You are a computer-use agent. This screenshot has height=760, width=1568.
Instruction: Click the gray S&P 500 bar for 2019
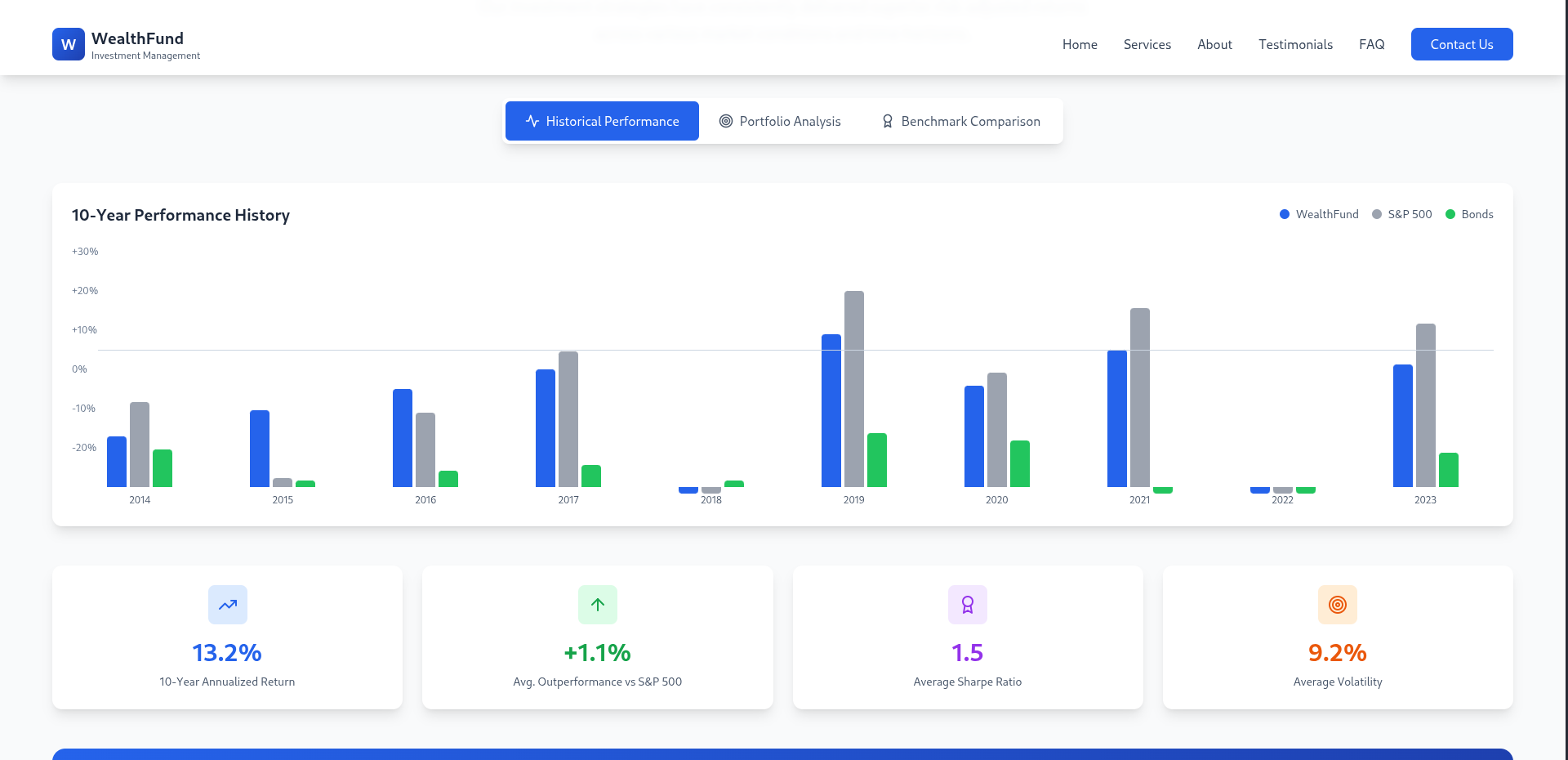point(854,389)
